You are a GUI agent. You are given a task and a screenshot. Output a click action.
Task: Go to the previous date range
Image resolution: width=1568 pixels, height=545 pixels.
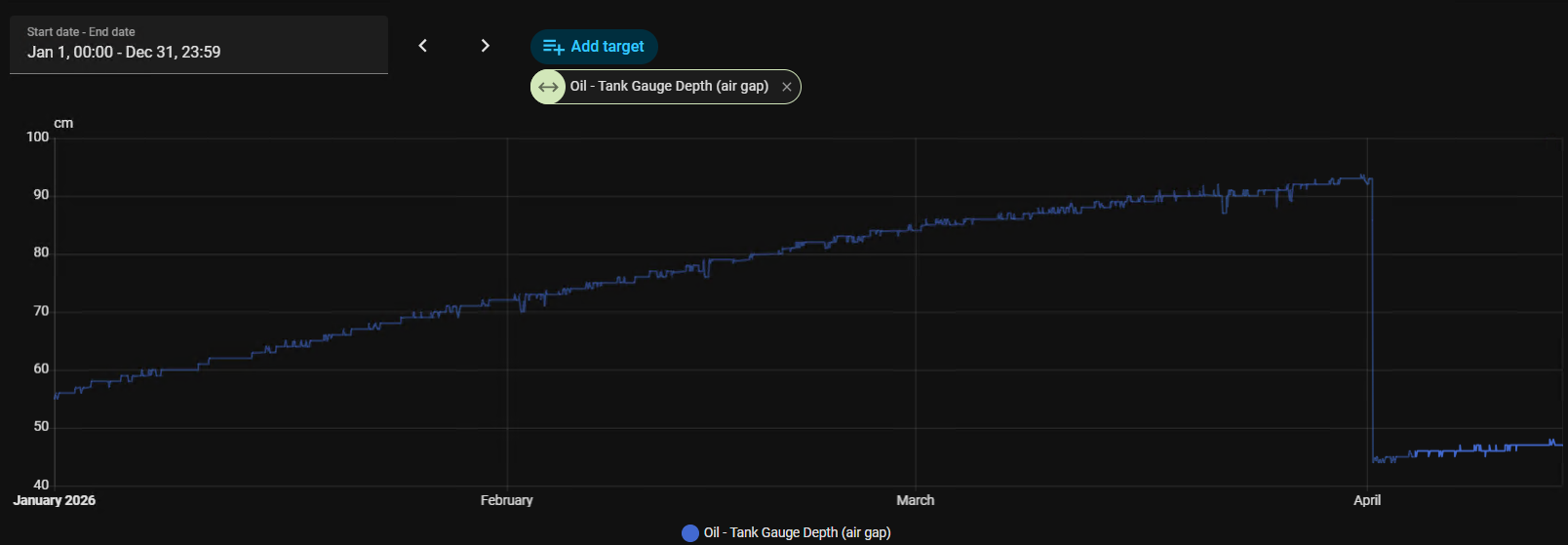tap(422, 46)
